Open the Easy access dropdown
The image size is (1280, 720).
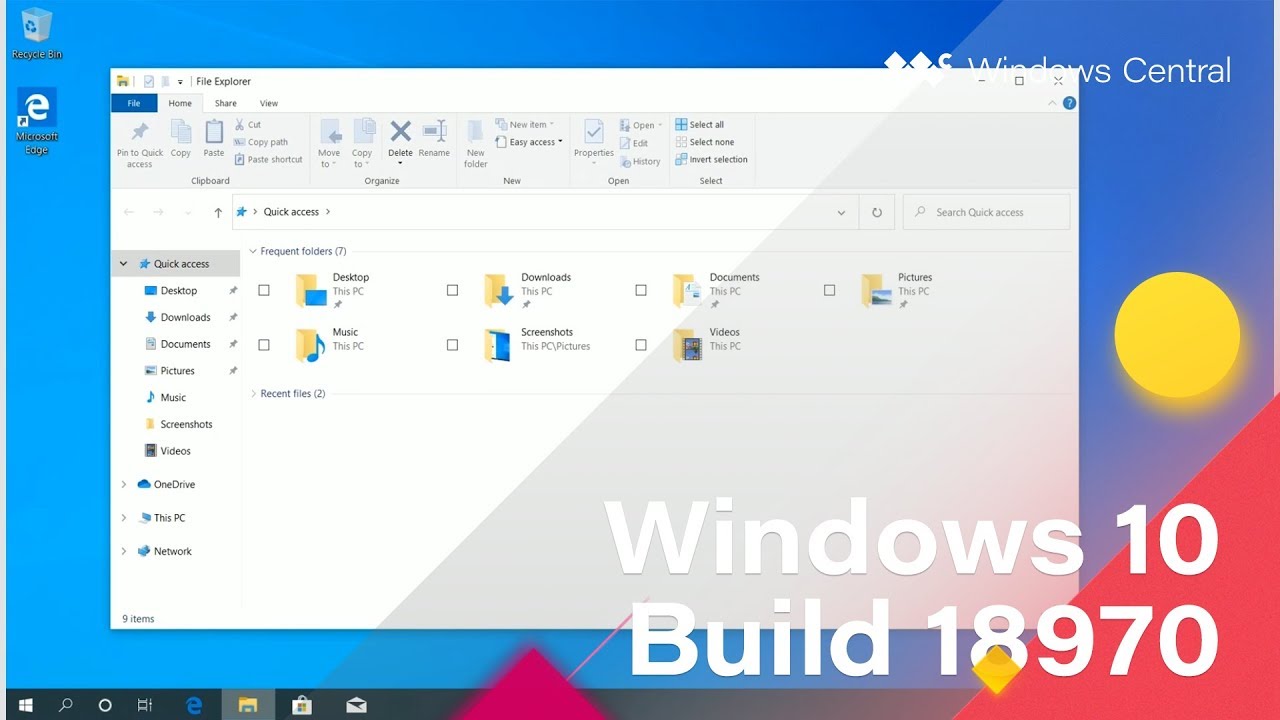(x=529, y=142)
